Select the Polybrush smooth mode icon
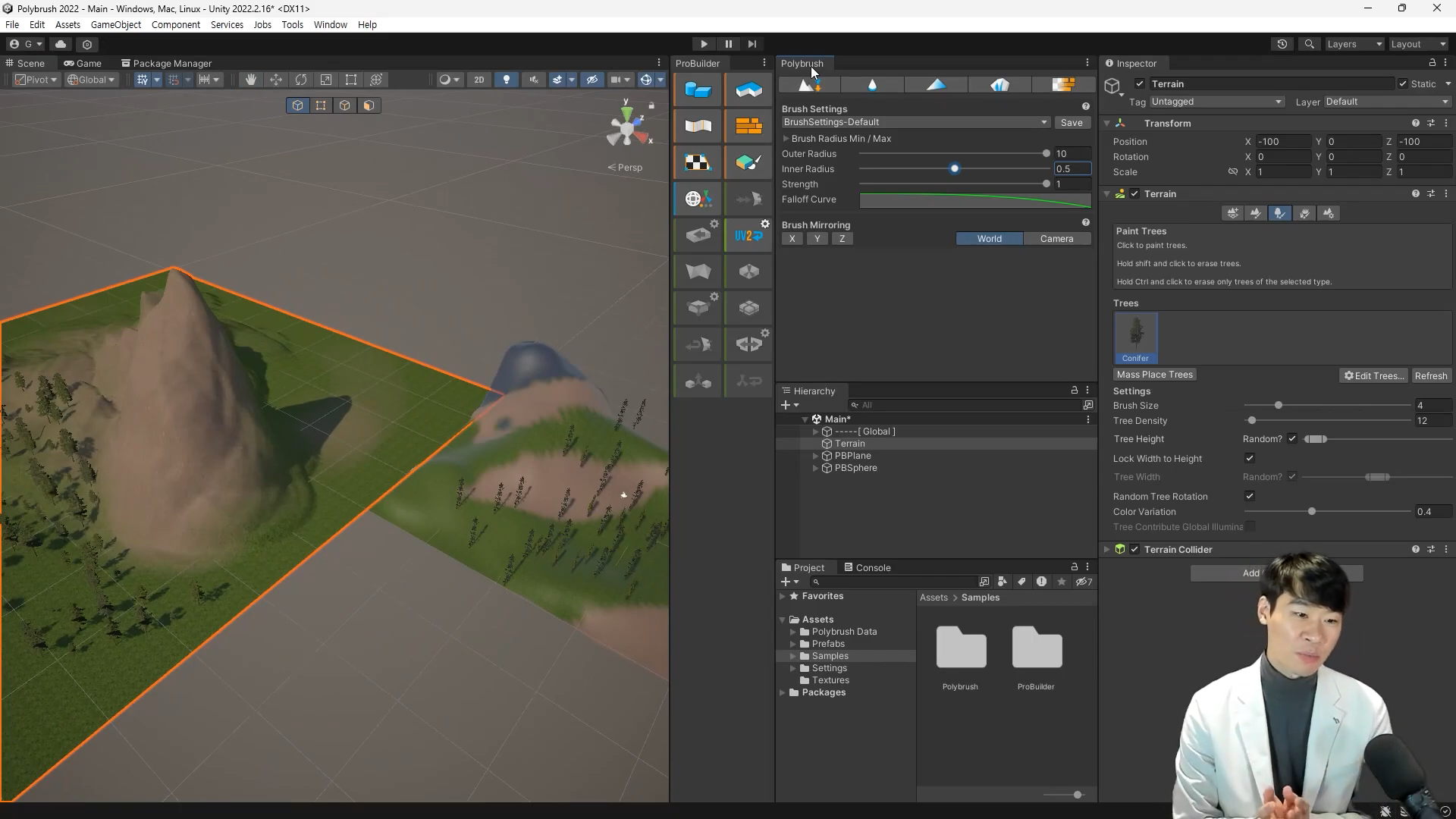The height and width of the screenshot is (819, 1456). [x=873, y=85]
